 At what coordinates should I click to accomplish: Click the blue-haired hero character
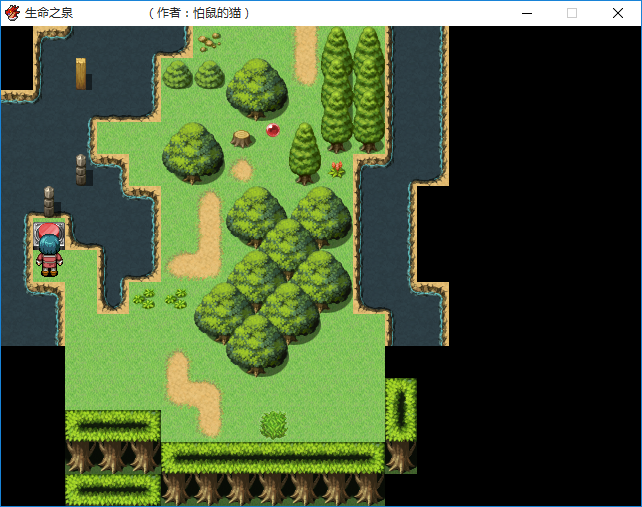pos(49,256)
